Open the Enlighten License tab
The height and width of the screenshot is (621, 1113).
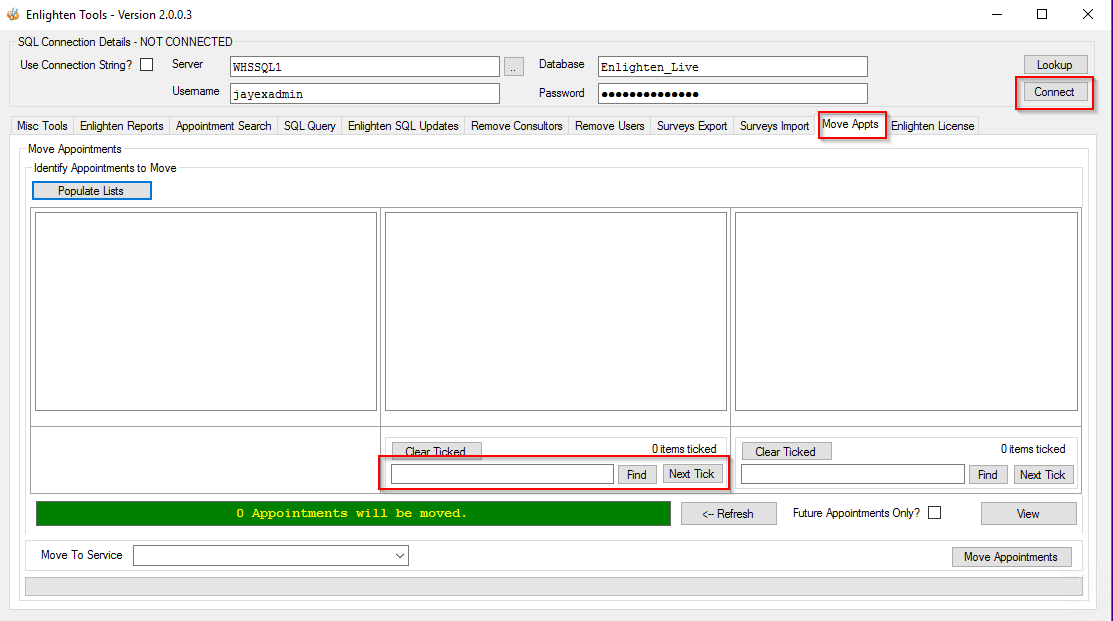click(933, 126)
